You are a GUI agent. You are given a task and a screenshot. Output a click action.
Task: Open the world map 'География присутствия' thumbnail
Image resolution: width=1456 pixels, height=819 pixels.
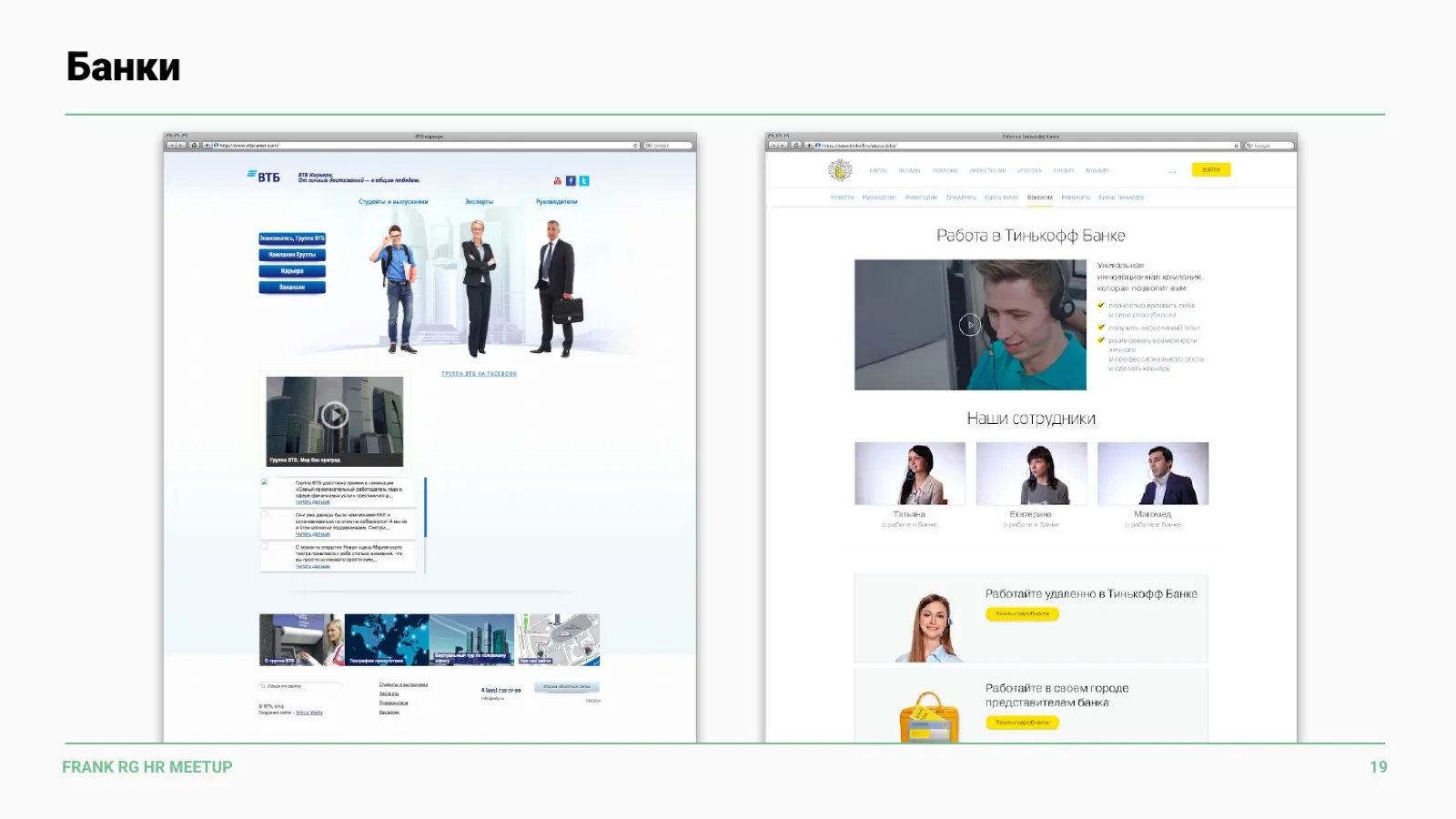(x=387, y=640)
